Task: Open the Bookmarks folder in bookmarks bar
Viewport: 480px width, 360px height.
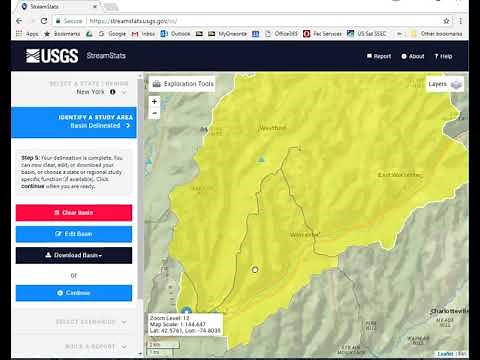Action: (62, 34)
